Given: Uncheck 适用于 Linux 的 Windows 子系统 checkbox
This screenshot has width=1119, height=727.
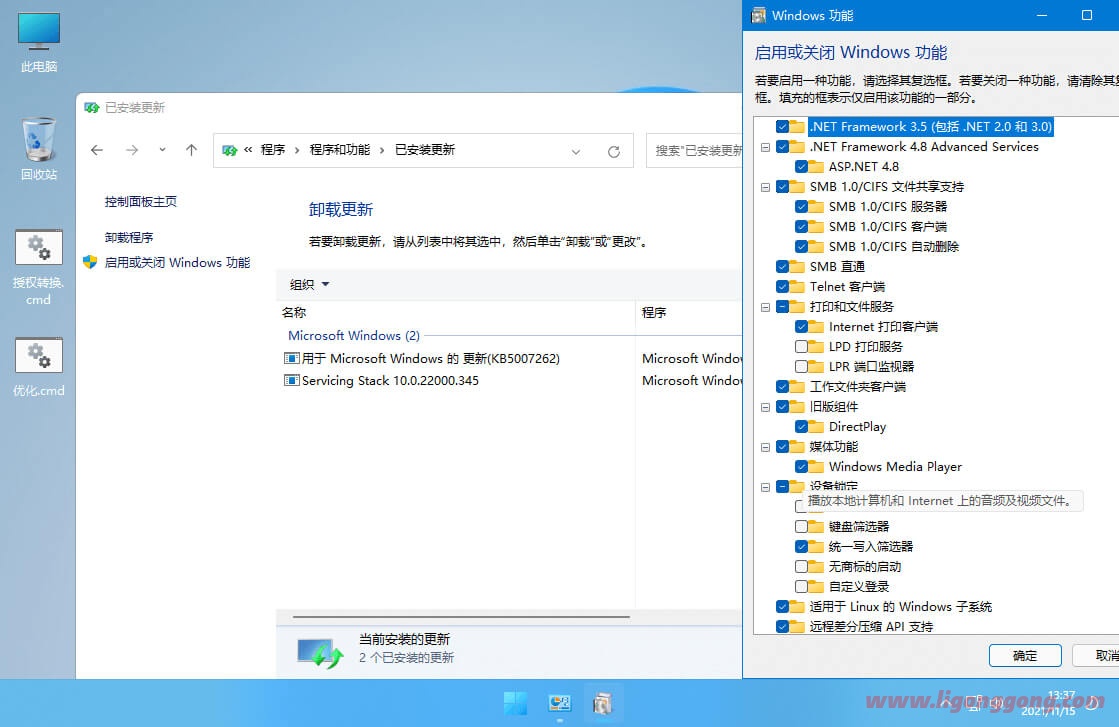Looking at the screenshot, I should [x=782, y=606].
